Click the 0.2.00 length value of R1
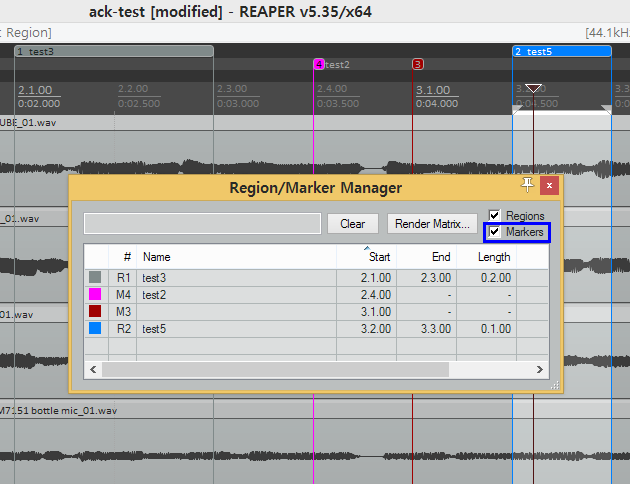 pyautogui.click(x=496, y=278)
